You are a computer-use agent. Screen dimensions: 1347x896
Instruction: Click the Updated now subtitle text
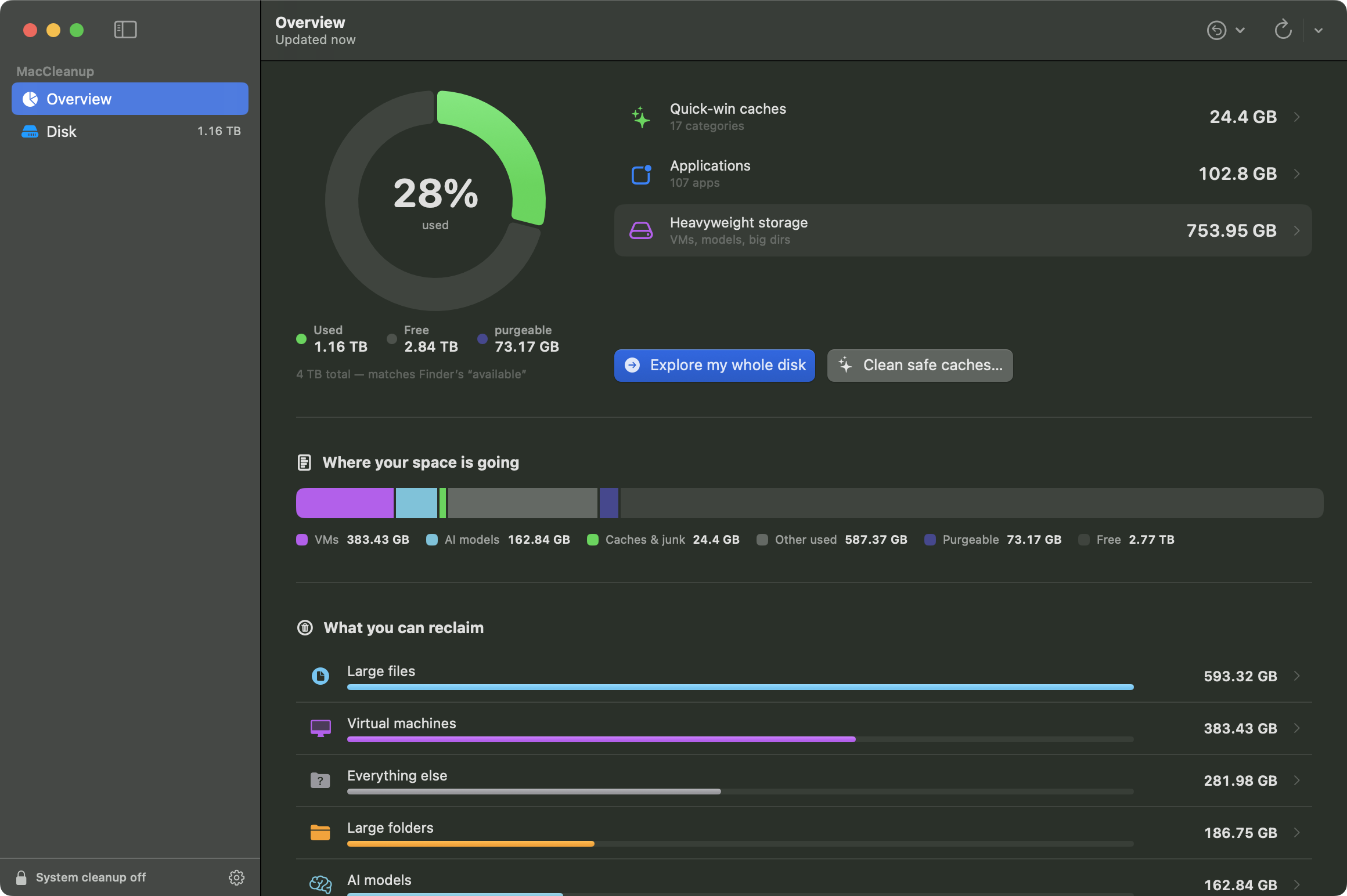[315, 40]
